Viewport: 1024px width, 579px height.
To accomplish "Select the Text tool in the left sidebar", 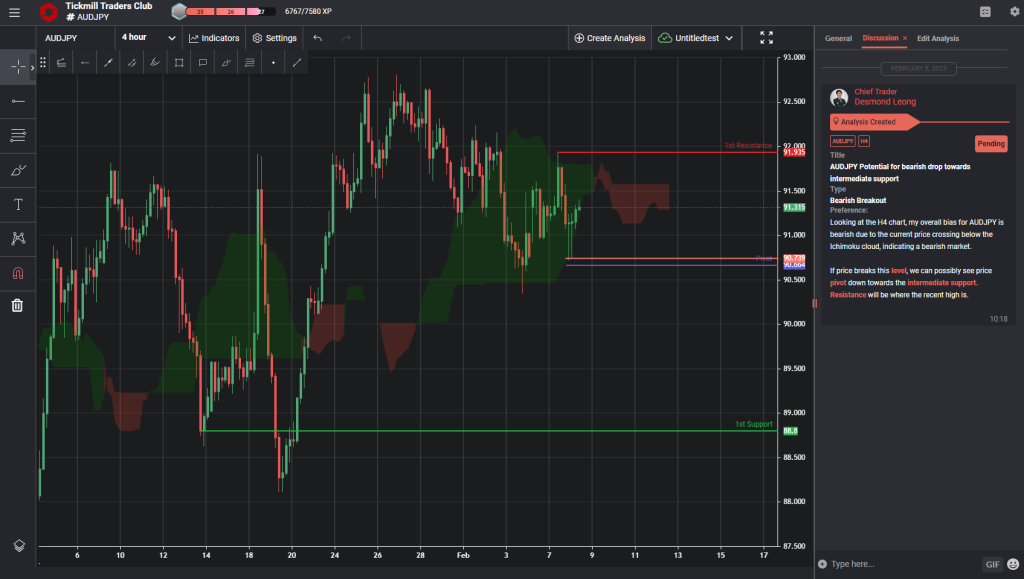I will 16,204.
